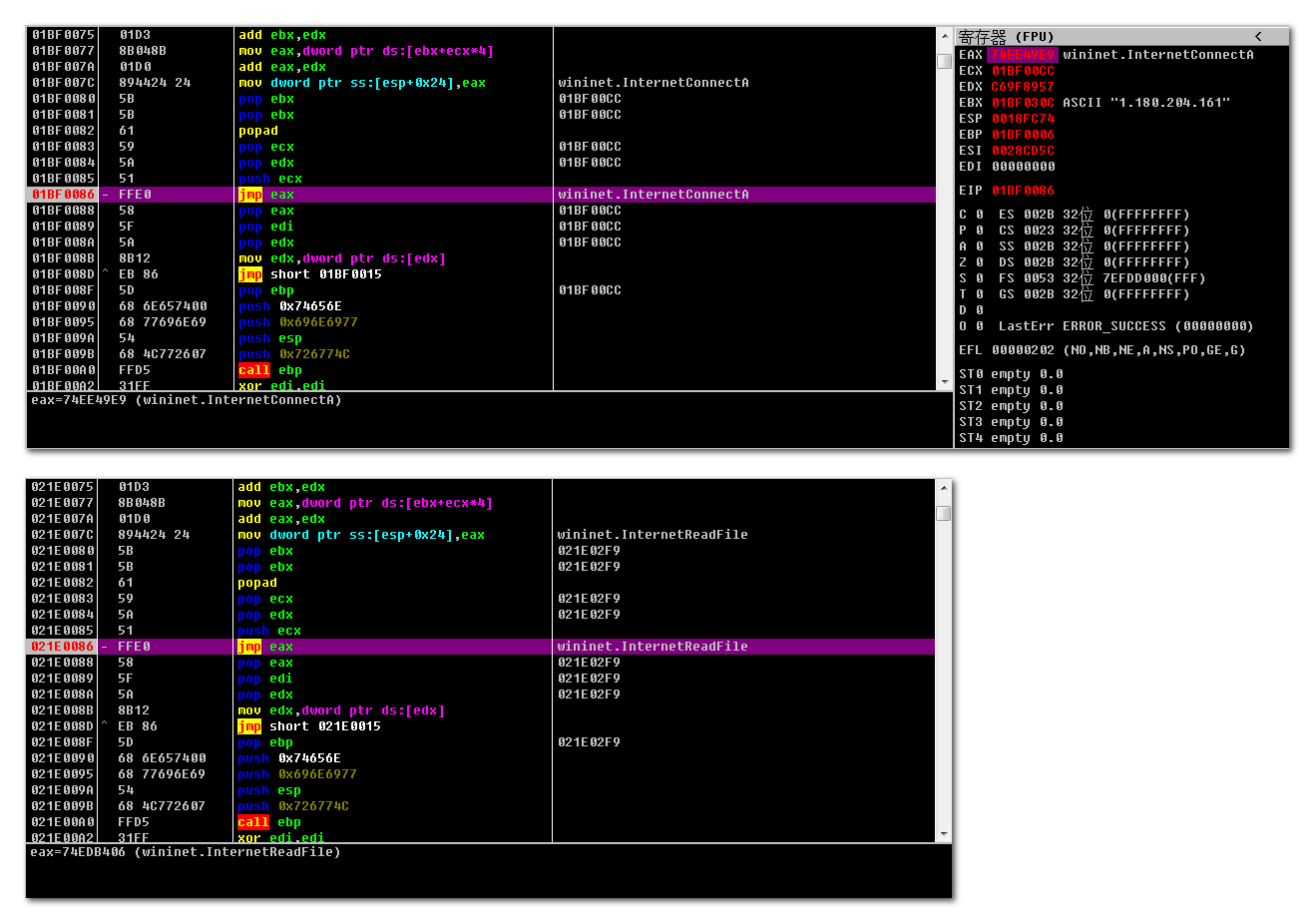This screenshot has width=1315, height=924.
Task: Click the upper pane scrollbar thumb
Action: (944, 61)
